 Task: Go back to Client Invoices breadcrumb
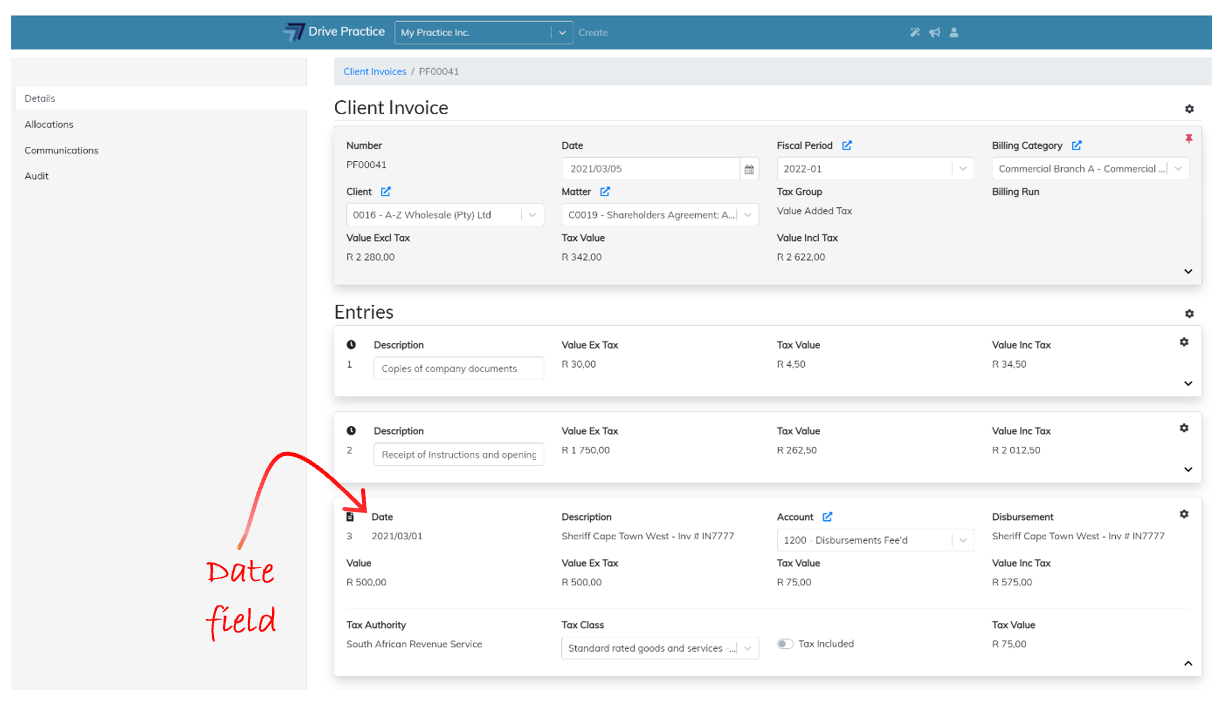point(375,72)
